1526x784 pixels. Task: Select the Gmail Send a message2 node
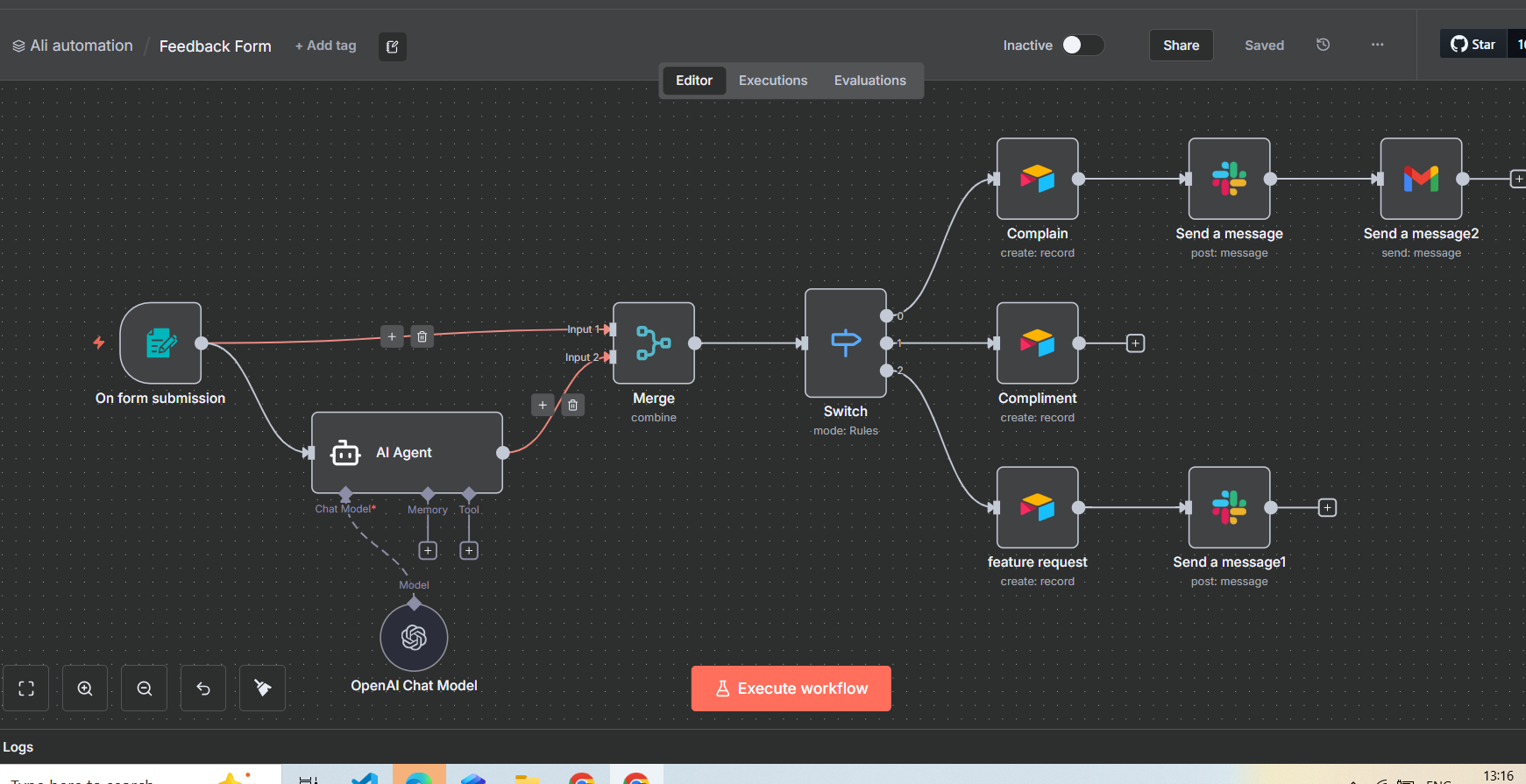tap(1421, 179)
